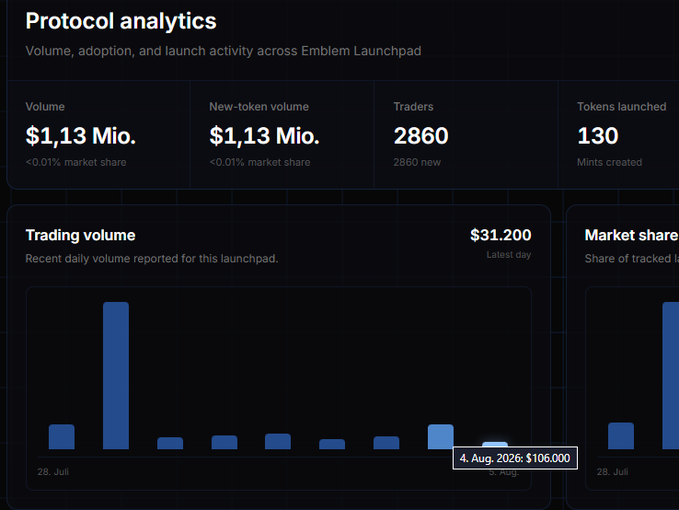The image size is (679, 510).
Task: Click the 'Volume, adoption, and launch activity' subtitle
Action: point(223,51)
